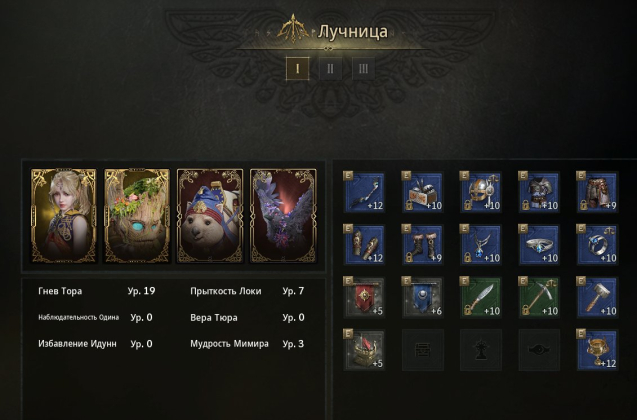Open the blonde girl character card
The image size is (637, 420).
point(64,216)
